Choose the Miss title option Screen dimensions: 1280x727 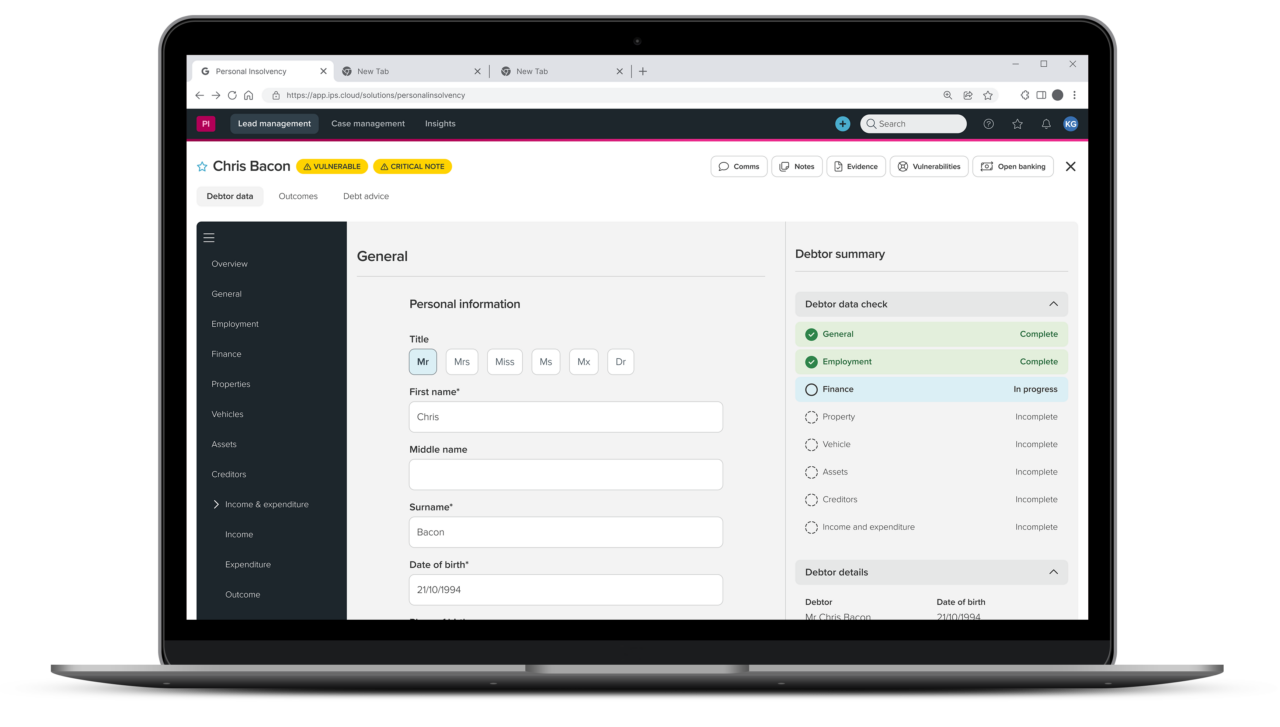coord(504,362)
